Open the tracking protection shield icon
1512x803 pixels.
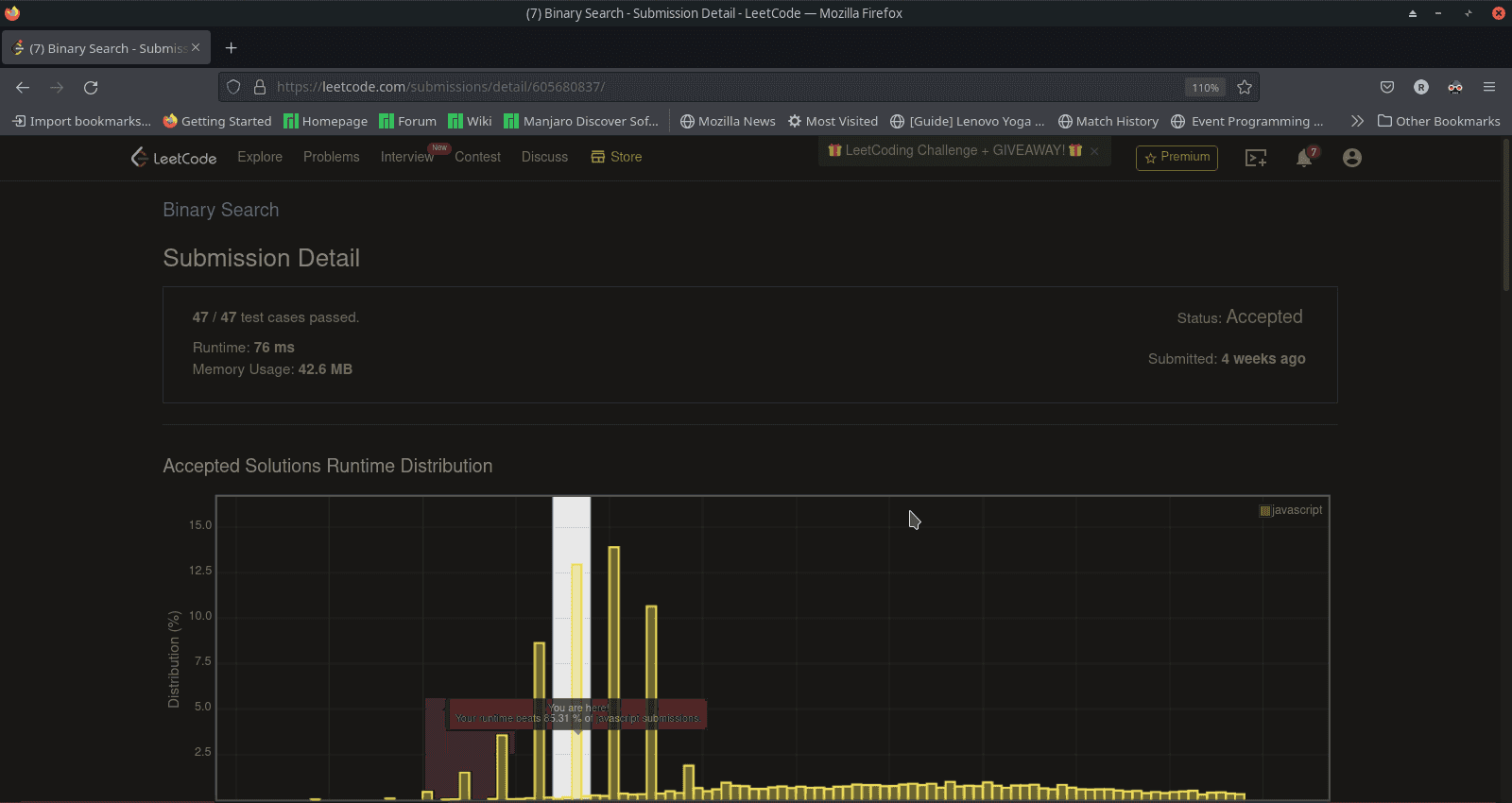[x=233, y=87]
